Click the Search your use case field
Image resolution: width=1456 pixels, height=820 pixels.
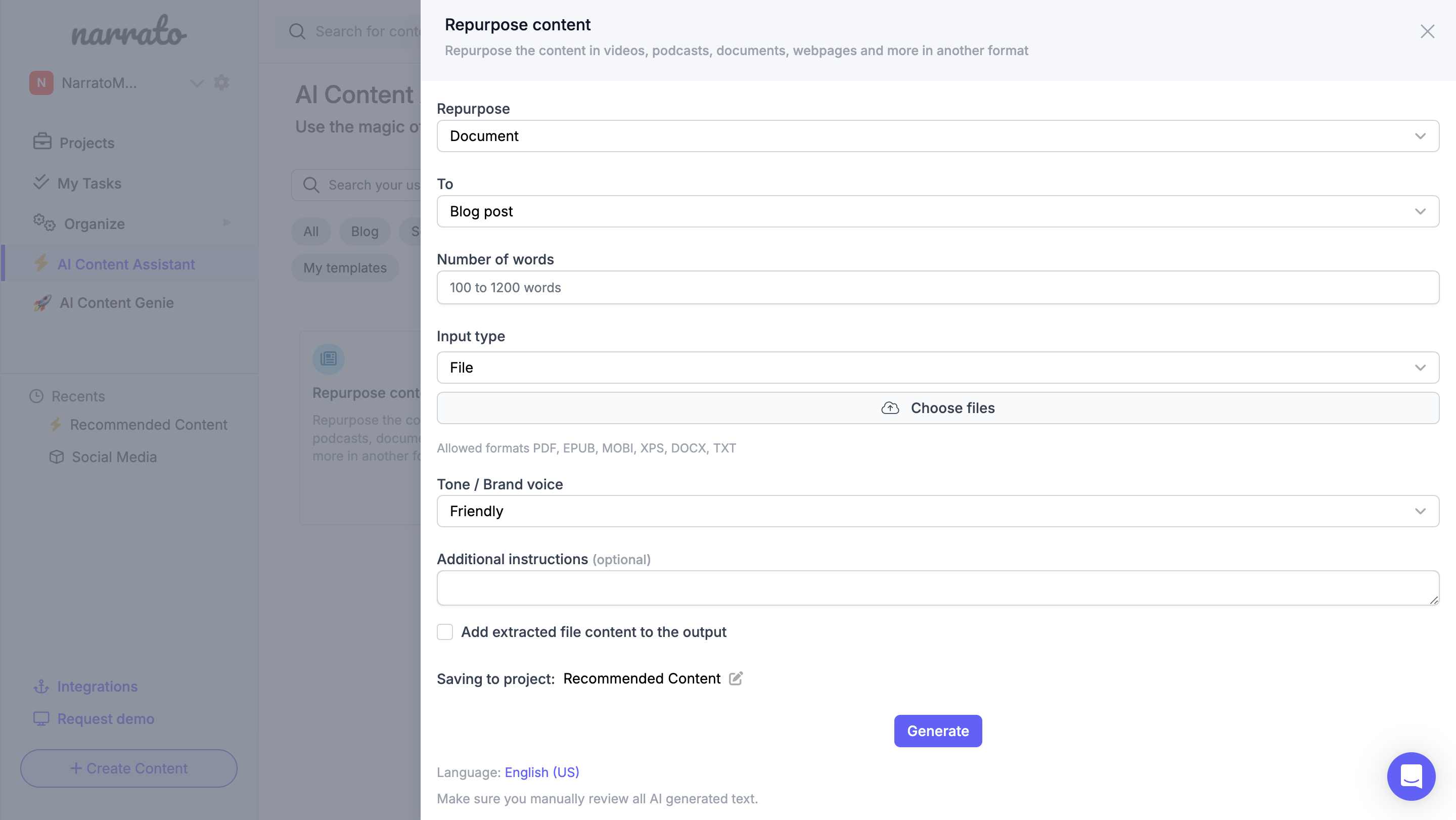click(356, 185)
